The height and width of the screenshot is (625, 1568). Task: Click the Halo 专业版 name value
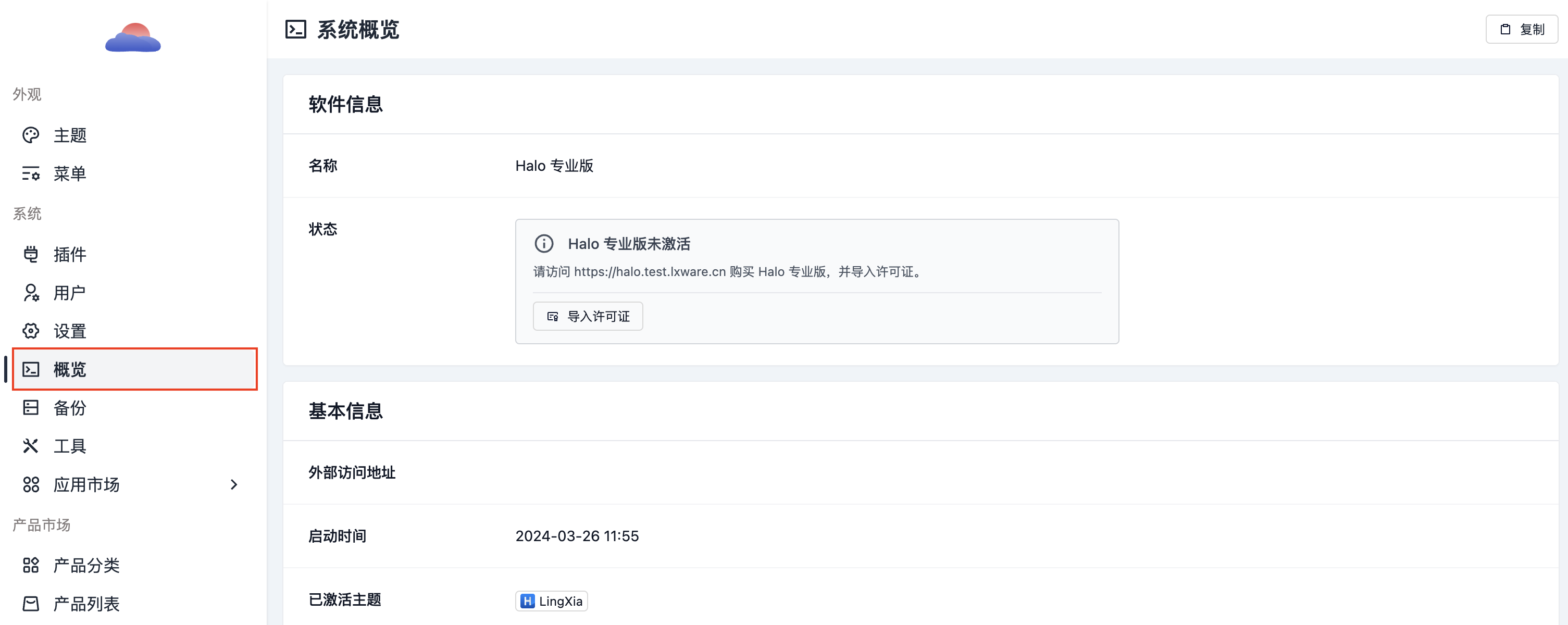pyautogui.click(x=554, y=166)
